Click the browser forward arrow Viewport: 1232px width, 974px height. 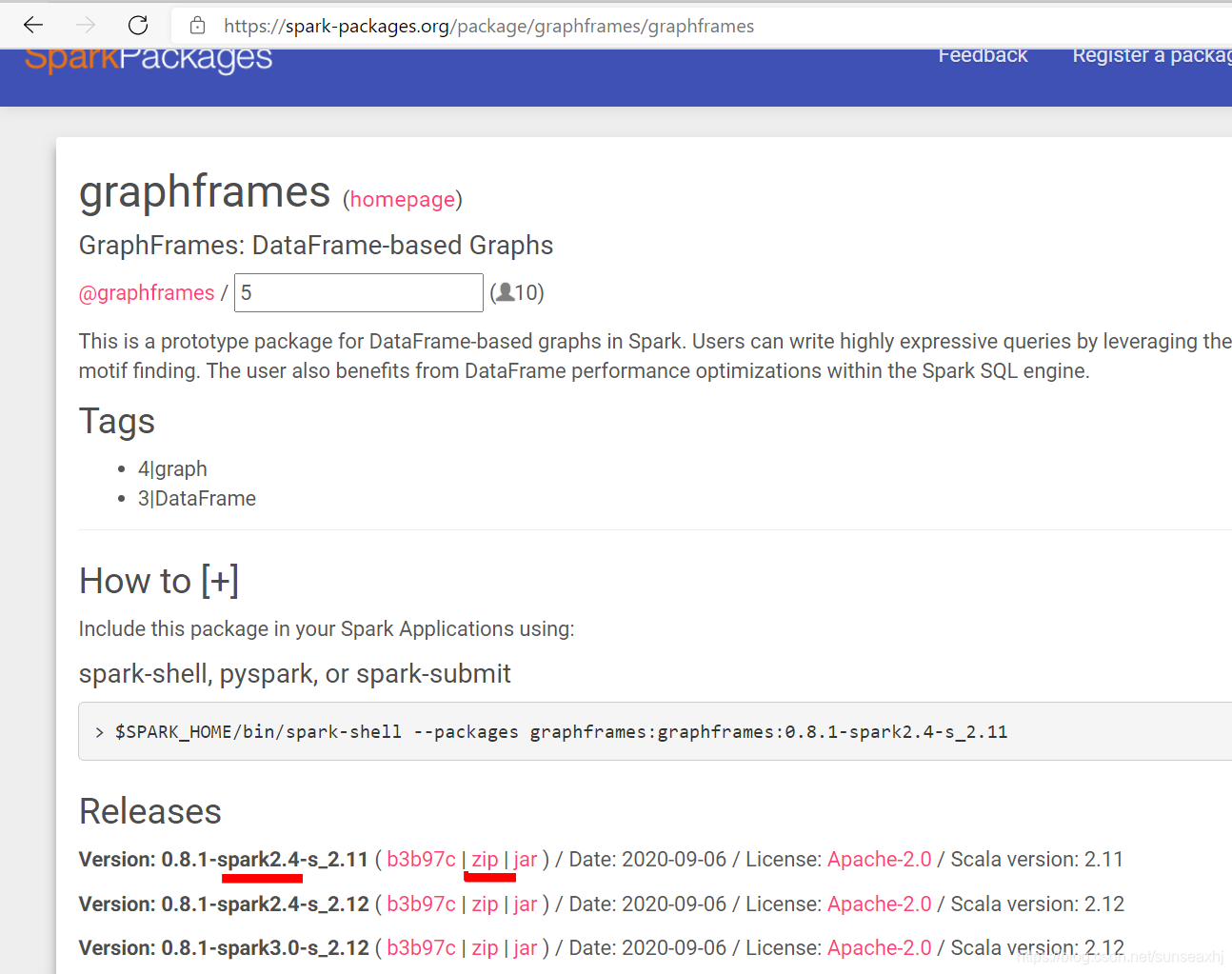[86, 25]
